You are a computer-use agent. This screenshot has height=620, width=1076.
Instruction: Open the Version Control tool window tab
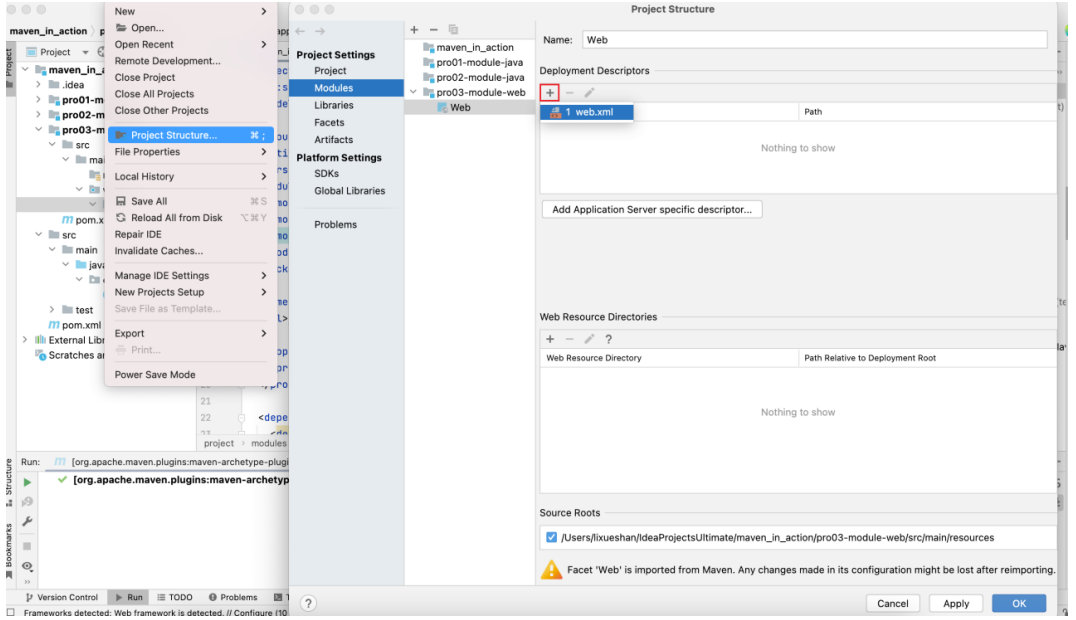(x=62, y=598)
